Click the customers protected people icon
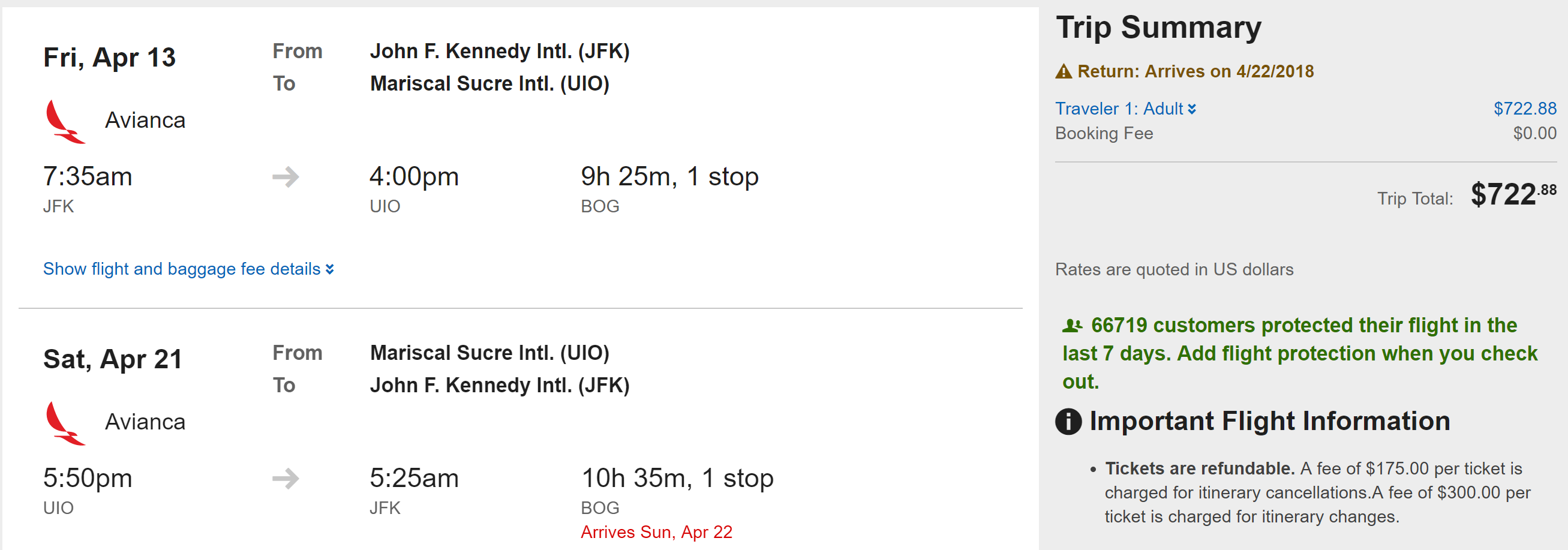The image size is (1568, 550). (x=1072, y=326)
